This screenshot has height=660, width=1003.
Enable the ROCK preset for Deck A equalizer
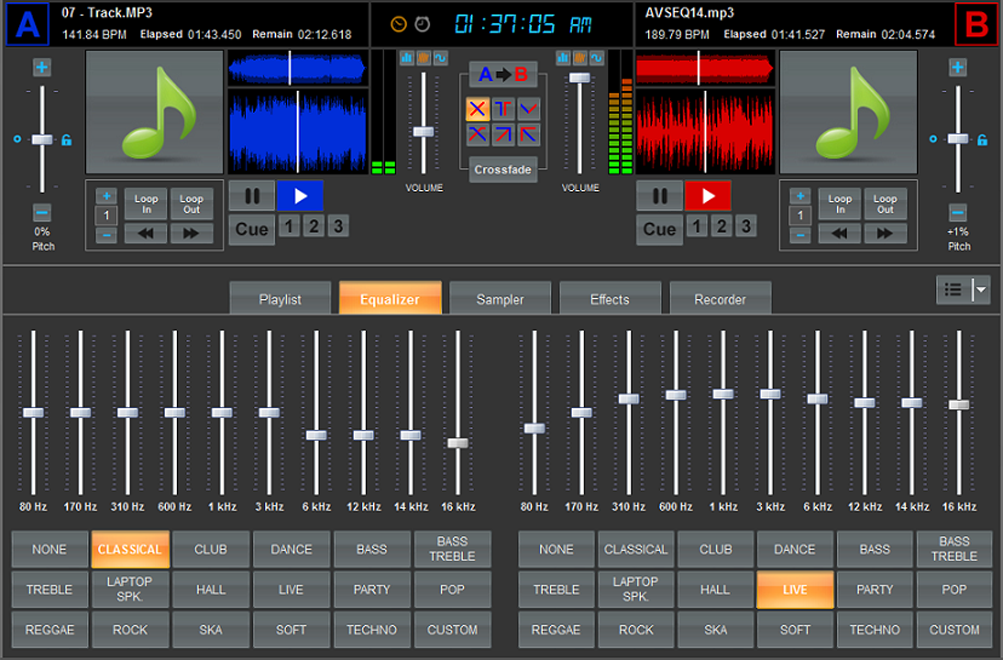(x=130, y=630)
